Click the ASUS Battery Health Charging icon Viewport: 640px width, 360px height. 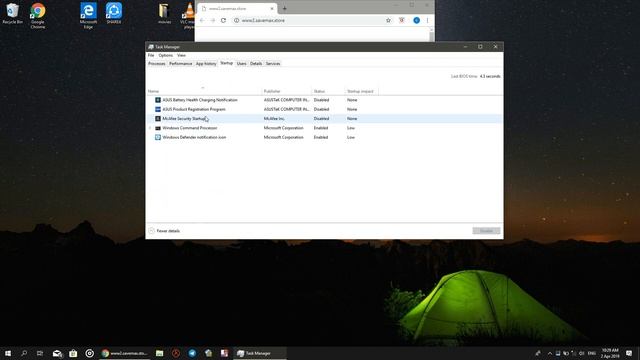click(x=158, y=100)
